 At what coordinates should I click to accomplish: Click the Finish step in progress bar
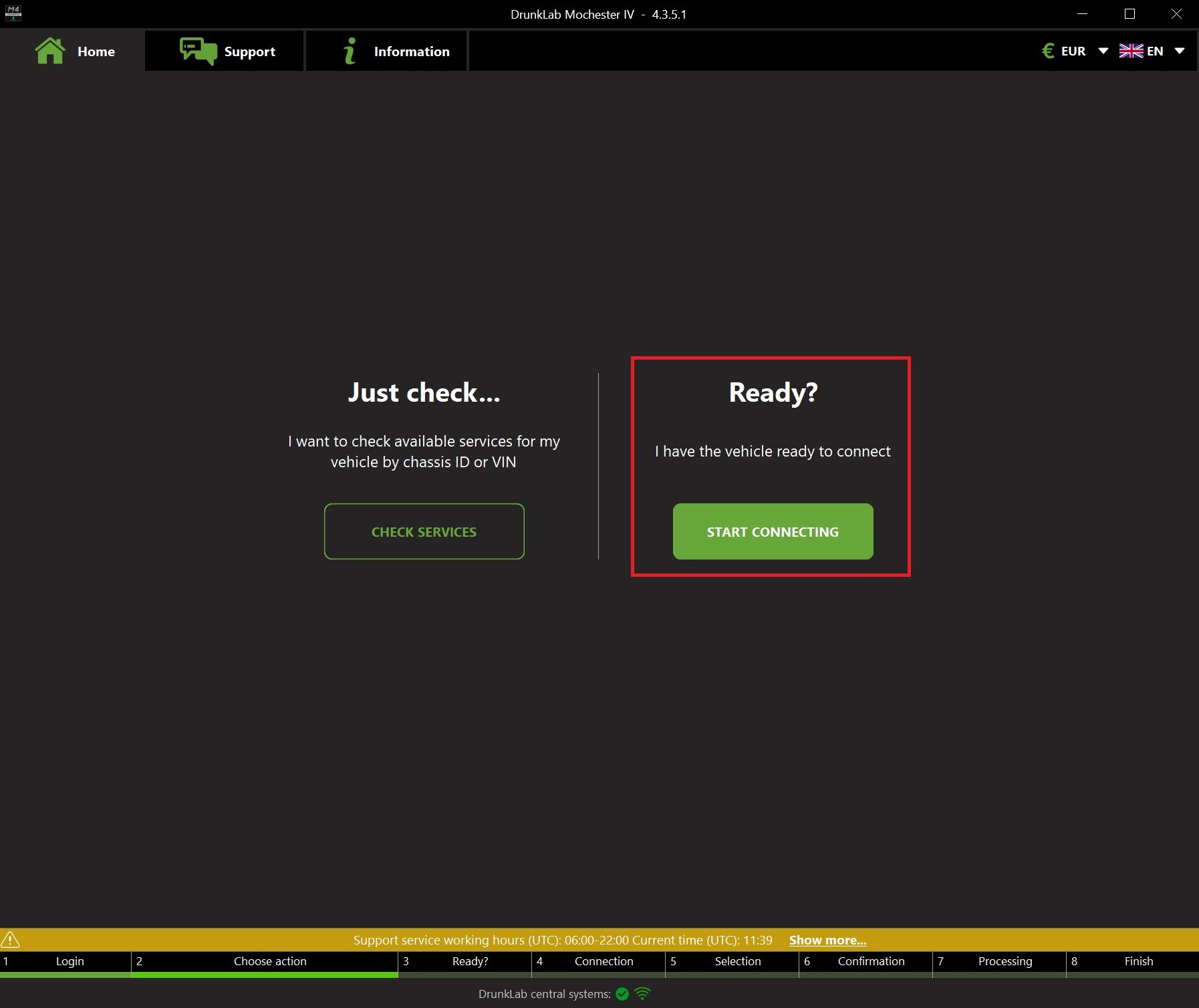tap(1138, 961)
